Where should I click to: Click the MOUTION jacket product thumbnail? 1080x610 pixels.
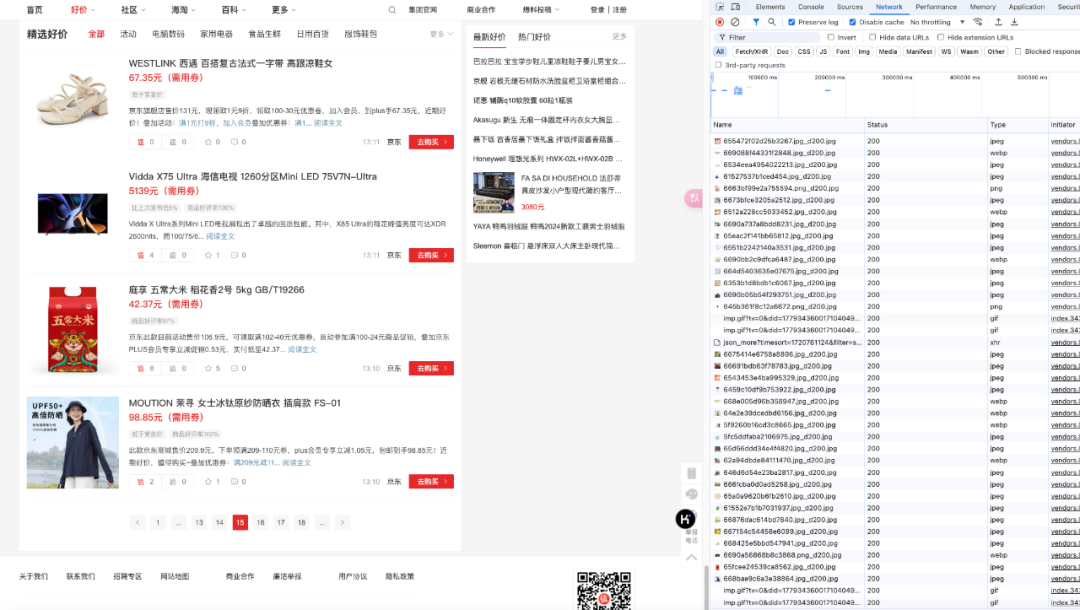(x=72, y=443)
